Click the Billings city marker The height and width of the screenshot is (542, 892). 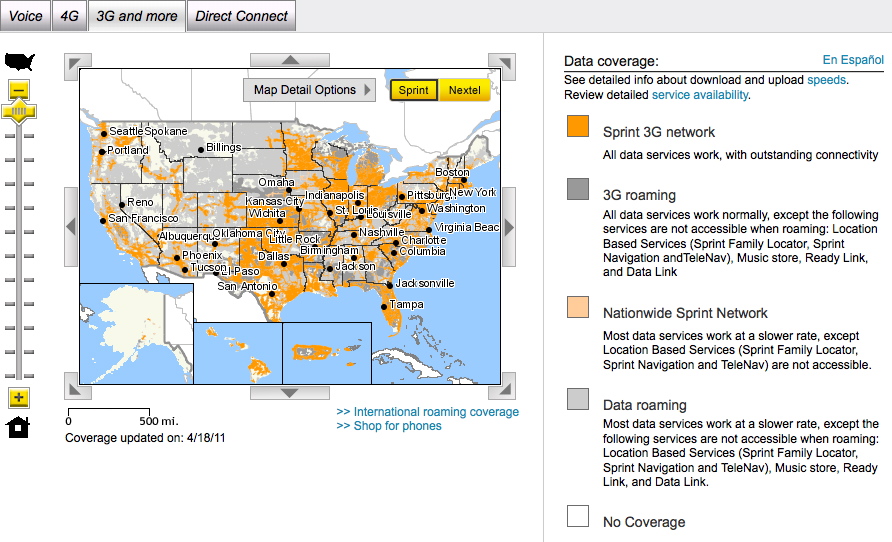[201, 150]
